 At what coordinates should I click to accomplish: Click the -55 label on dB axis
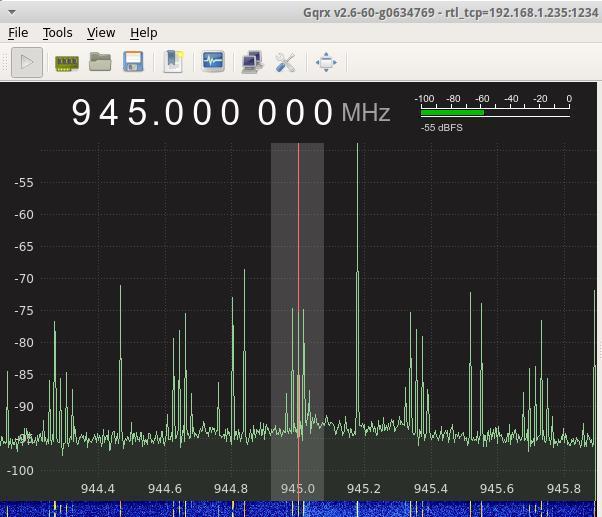pyautogui.click(x=24, y=182)
